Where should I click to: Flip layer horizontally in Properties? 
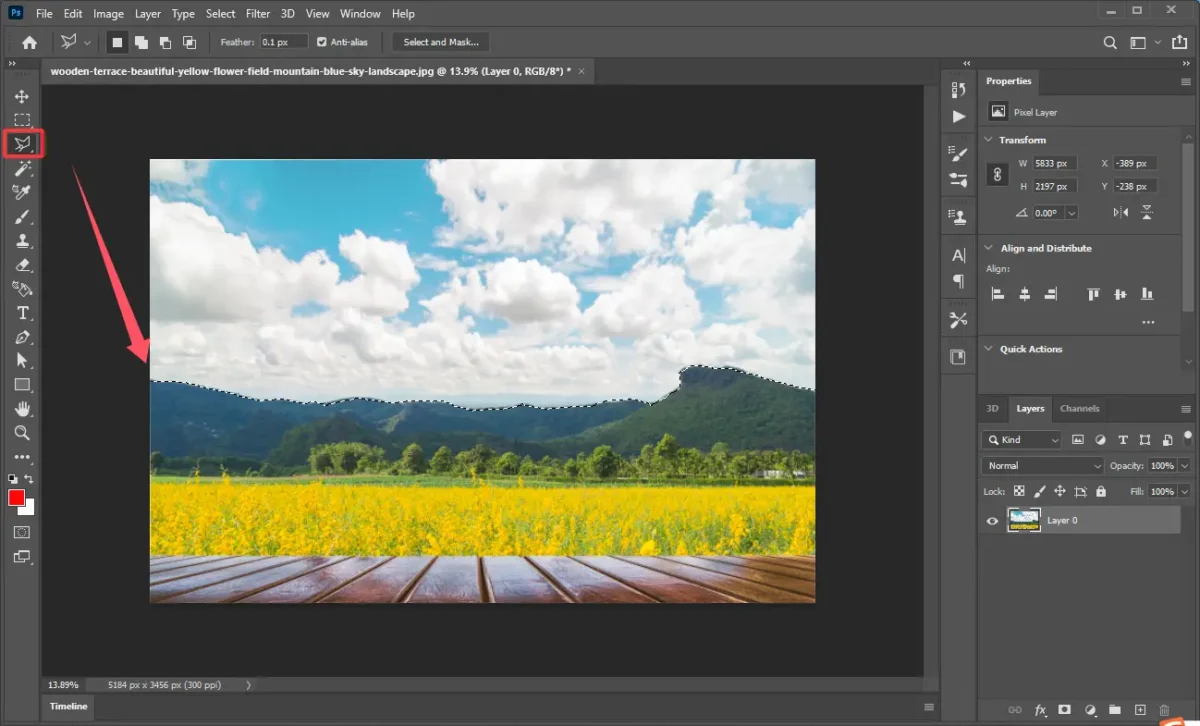pos(1121,213)
